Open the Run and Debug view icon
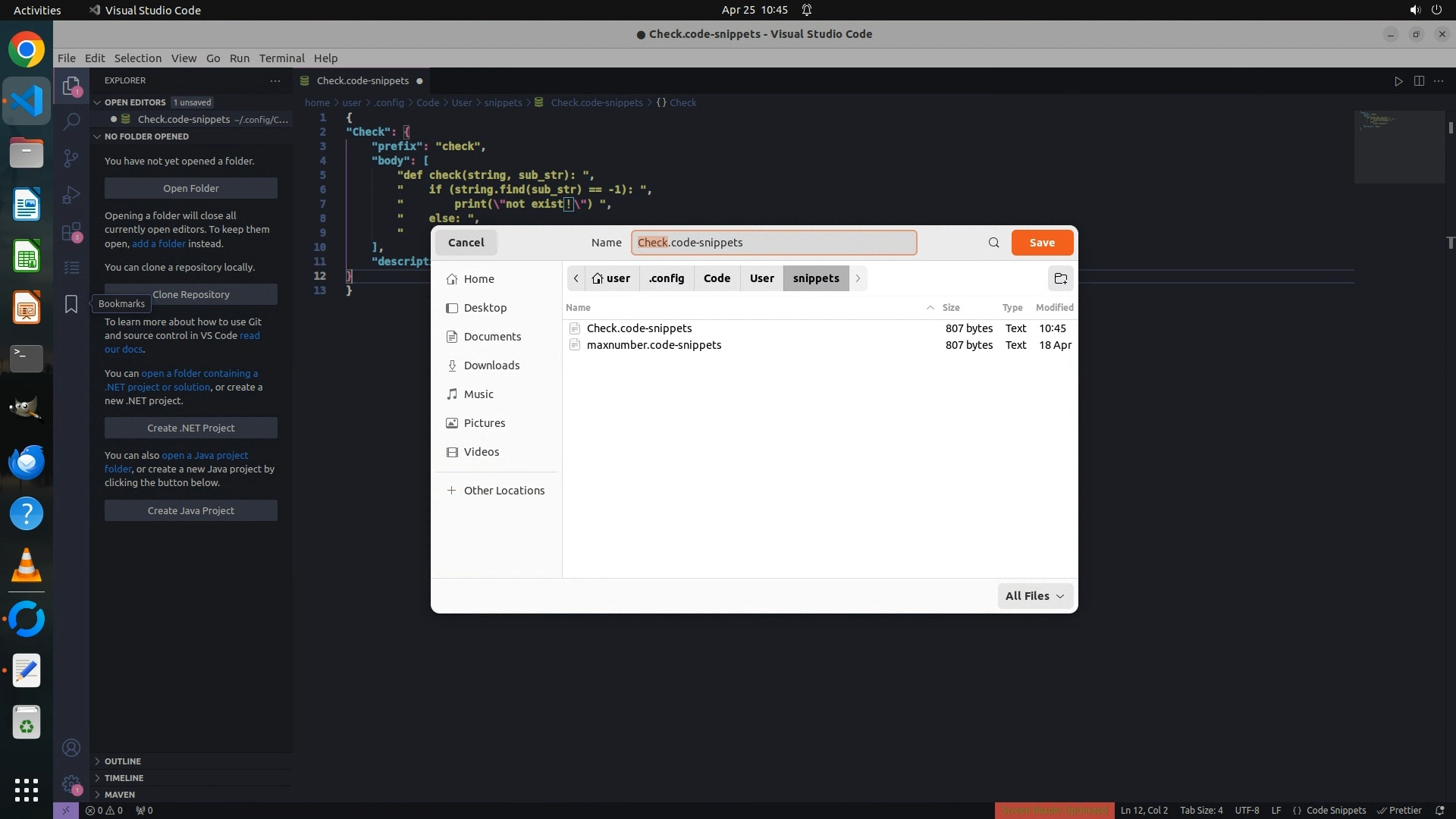Image resolution: width=1456 pixels, height=819 pixels. point(71,195)
